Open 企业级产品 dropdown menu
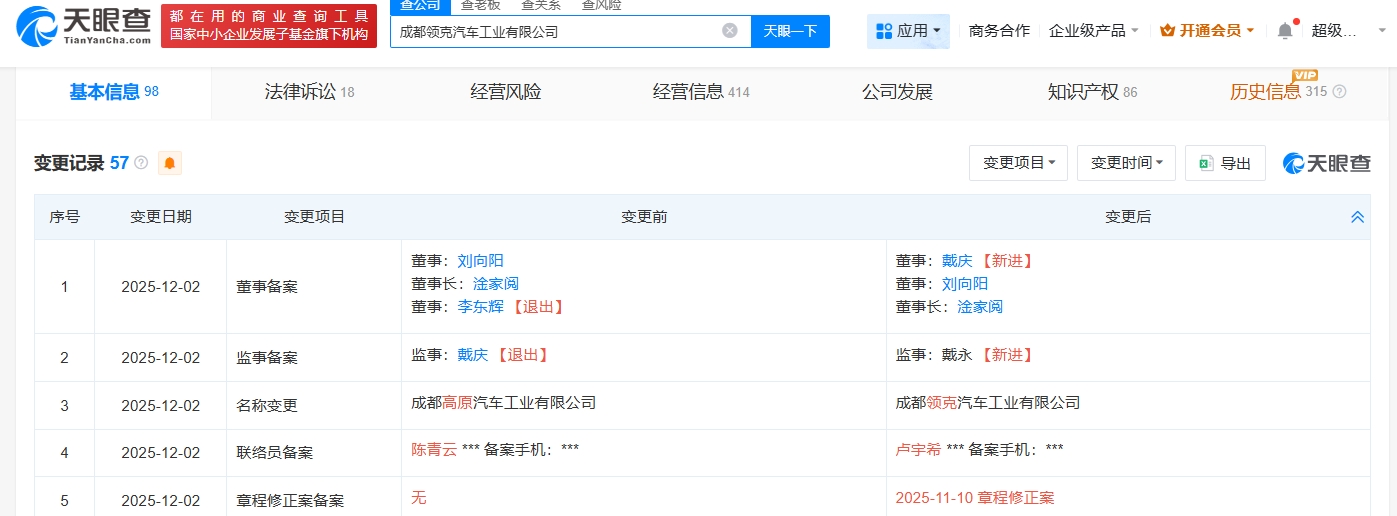Viewport: 1397px width, 516px height. (1093, 31)
